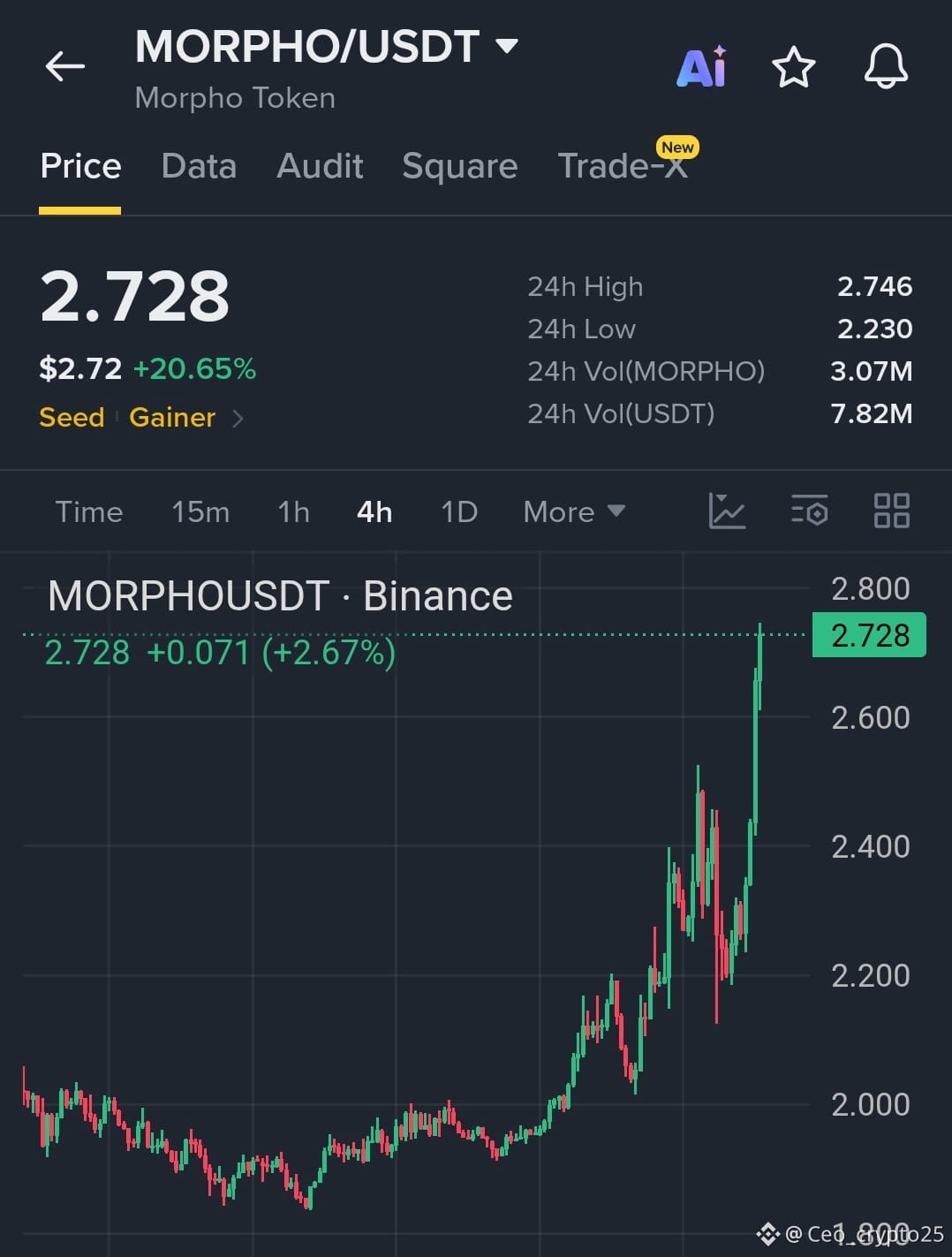Click the 2.000 price axis label
Screen dimensions: 952x1257
[x=870, y=1104]
